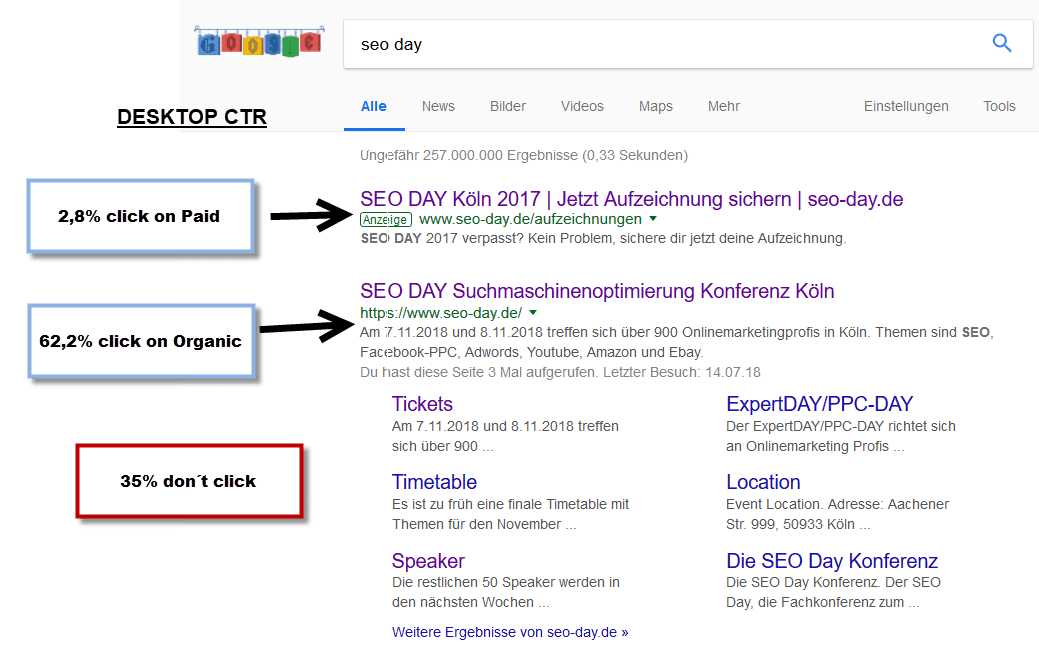The image size is (1039, 656).
Task: Open the Bilder results tab
Action: click(508, 106)
